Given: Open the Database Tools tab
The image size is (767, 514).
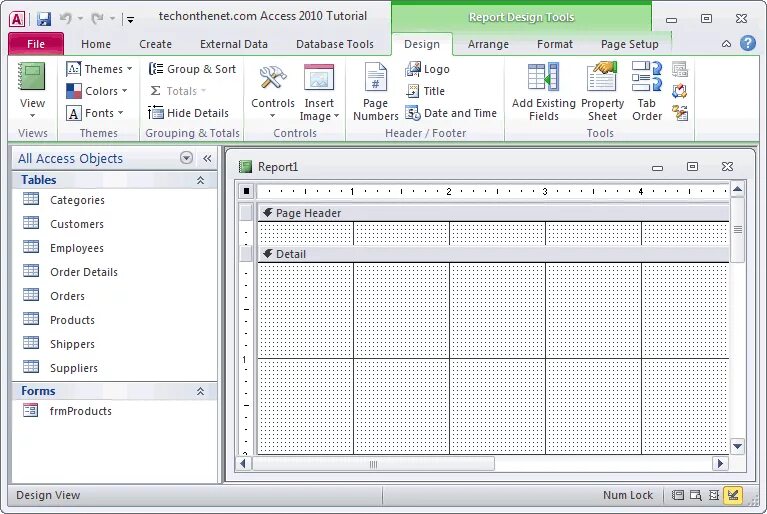Looking at the screenshot, I should click(335, 44).
